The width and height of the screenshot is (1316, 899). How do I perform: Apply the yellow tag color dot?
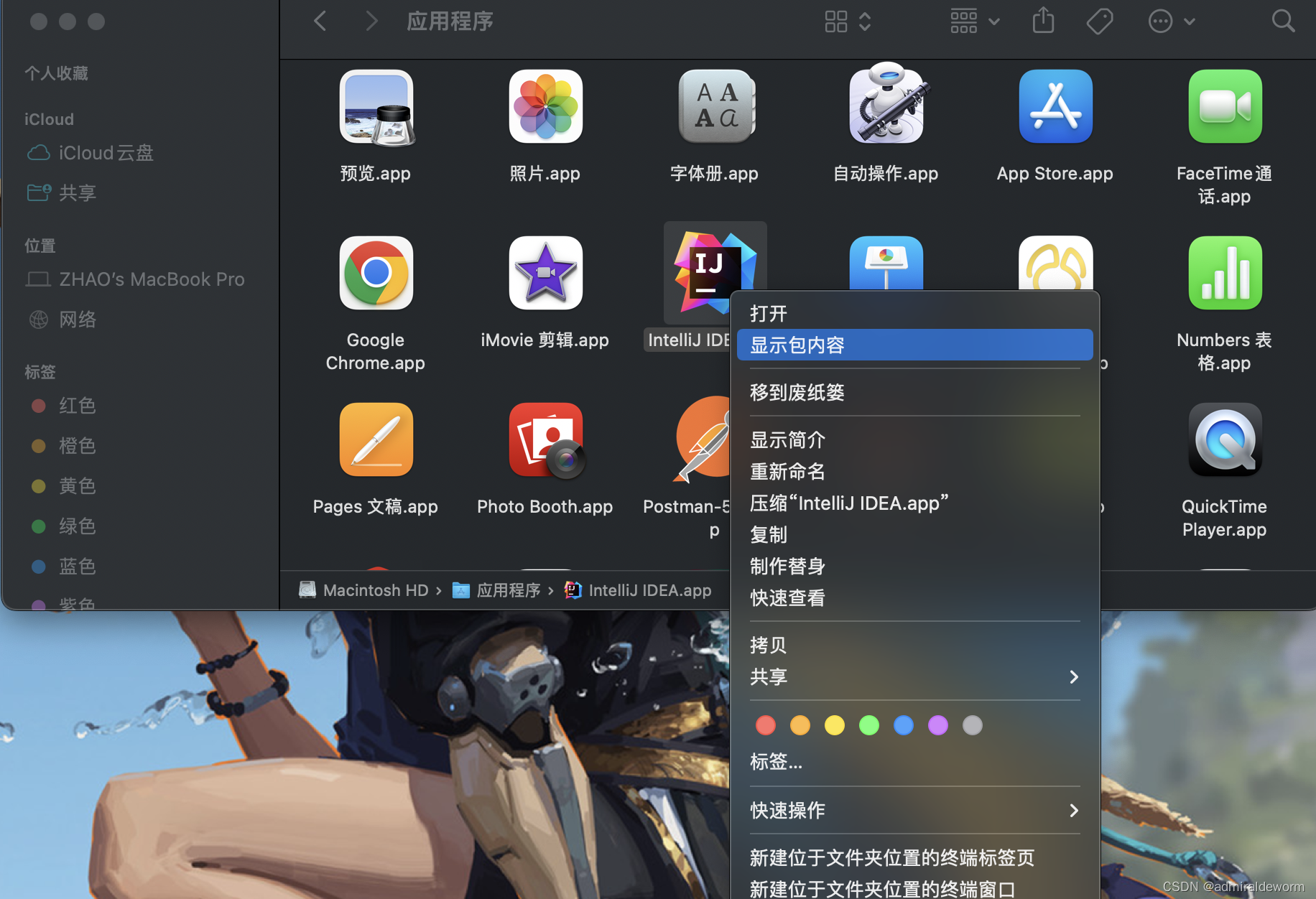coord(835,725)
